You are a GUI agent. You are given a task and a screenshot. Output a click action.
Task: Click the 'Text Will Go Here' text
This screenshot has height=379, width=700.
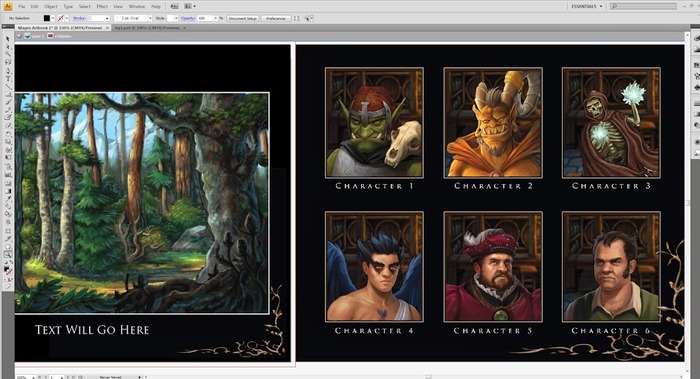tap(92, 330)
